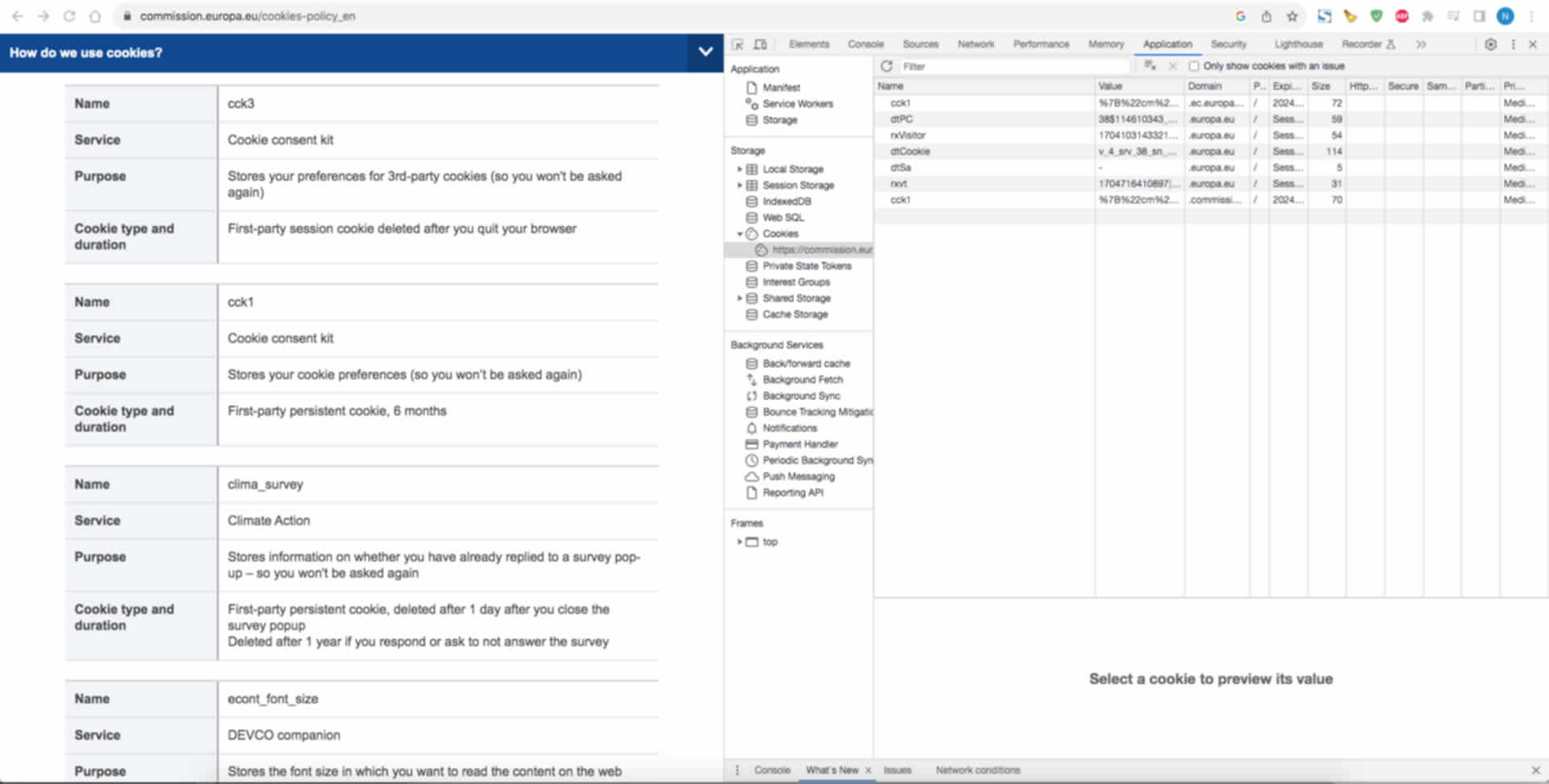Enable Only show cookies with an issue
Screen dimensions: 1549x784
pyautogui.click(x=1194, y=66)
